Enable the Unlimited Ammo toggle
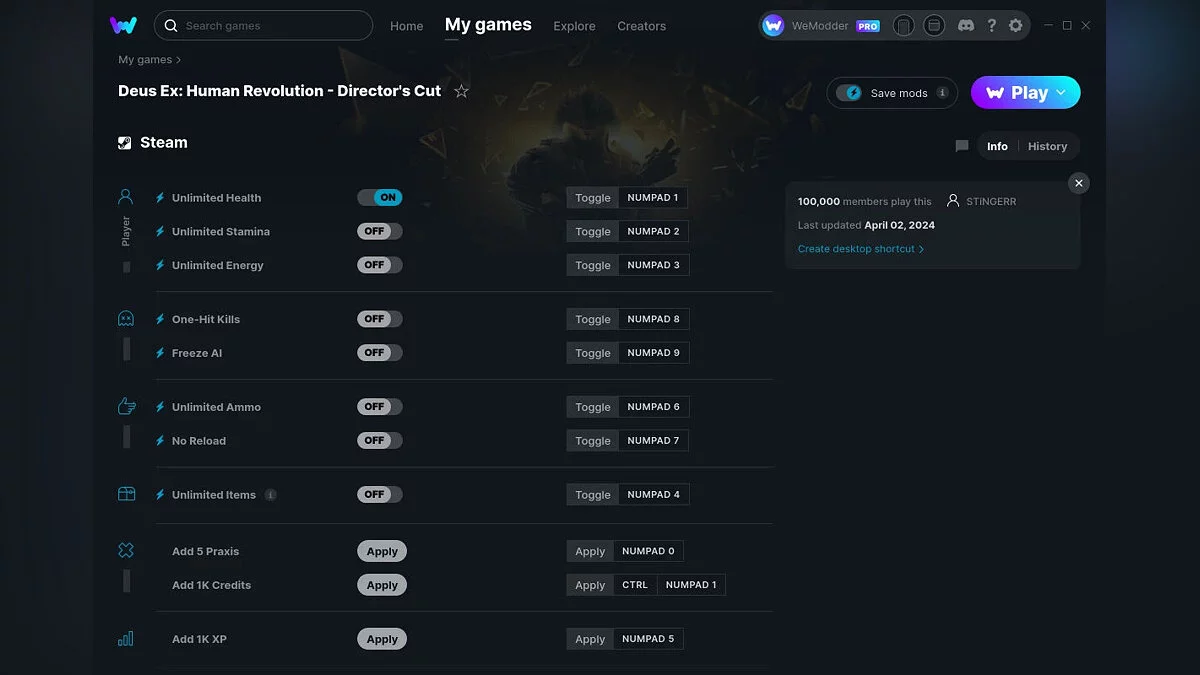The height and width of the screenshot is (675, 1200). [380, 407]
